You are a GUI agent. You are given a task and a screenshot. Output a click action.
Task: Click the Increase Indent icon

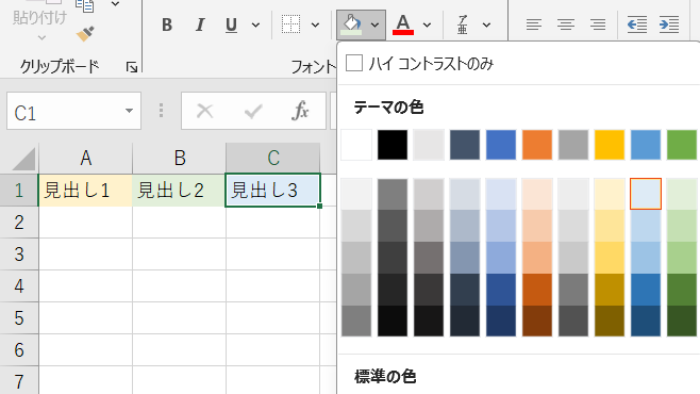point(669,25)
